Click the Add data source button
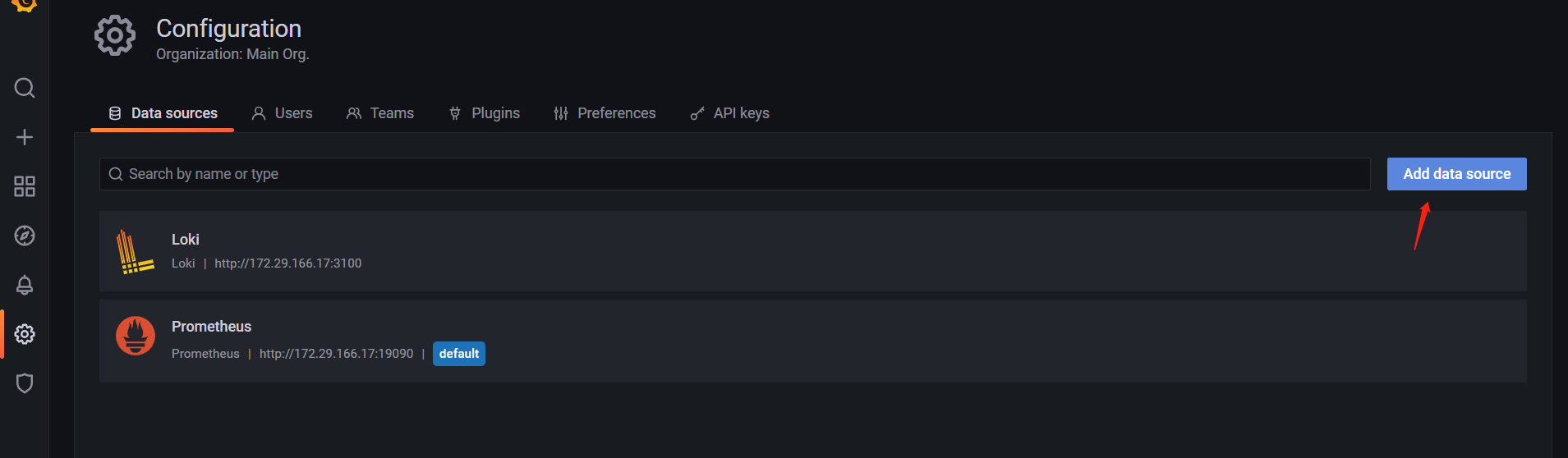 [1456, 174]
